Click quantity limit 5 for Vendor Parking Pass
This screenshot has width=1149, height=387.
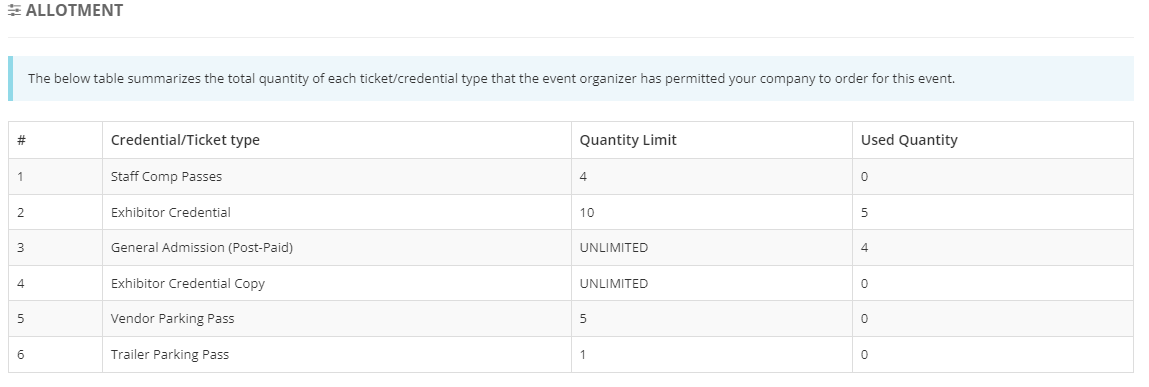(x=583, y=319)
